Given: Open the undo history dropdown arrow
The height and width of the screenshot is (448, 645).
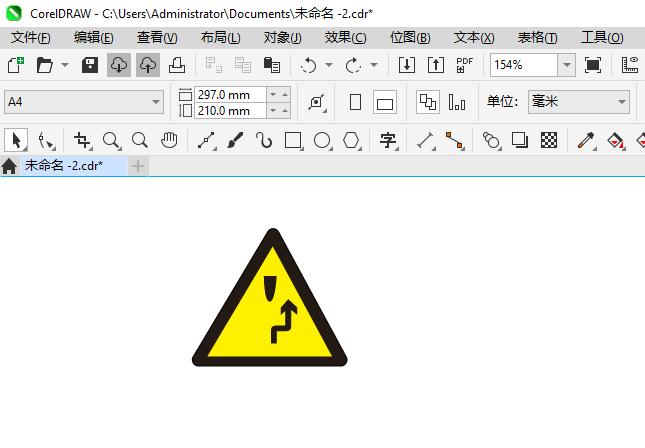Looking at the screenshot, I should [x=329, y=65].
